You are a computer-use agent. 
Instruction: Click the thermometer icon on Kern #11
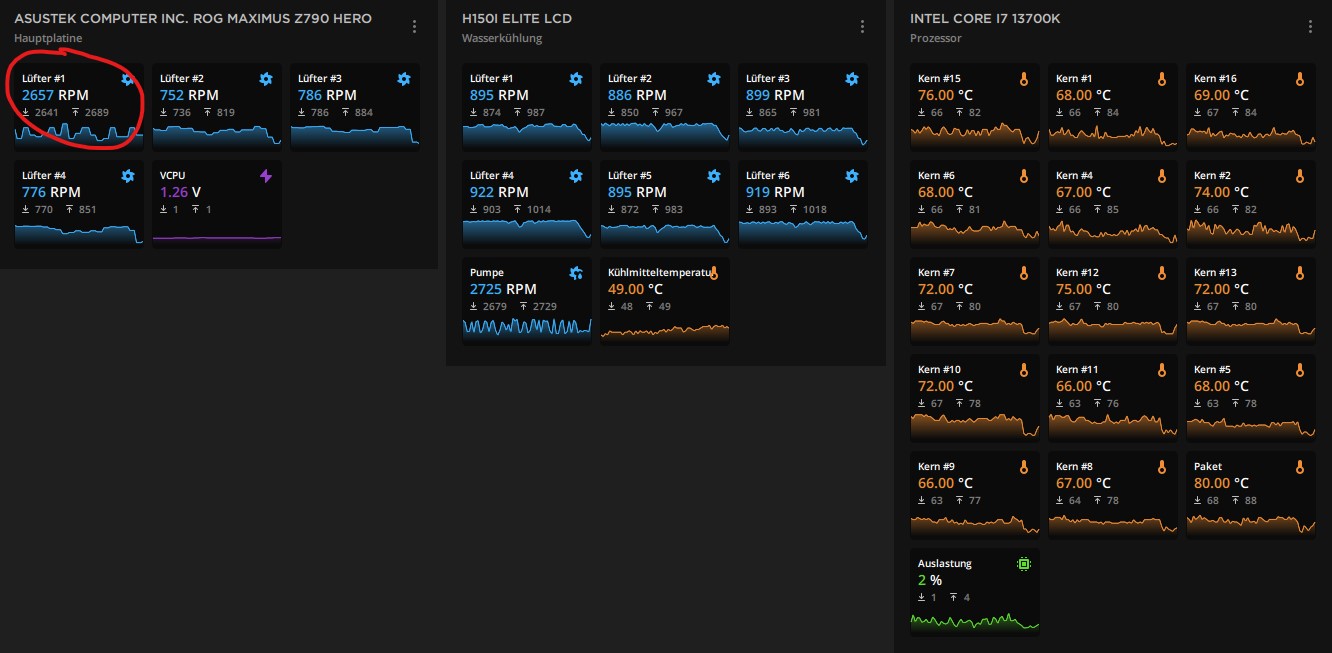1162,370
